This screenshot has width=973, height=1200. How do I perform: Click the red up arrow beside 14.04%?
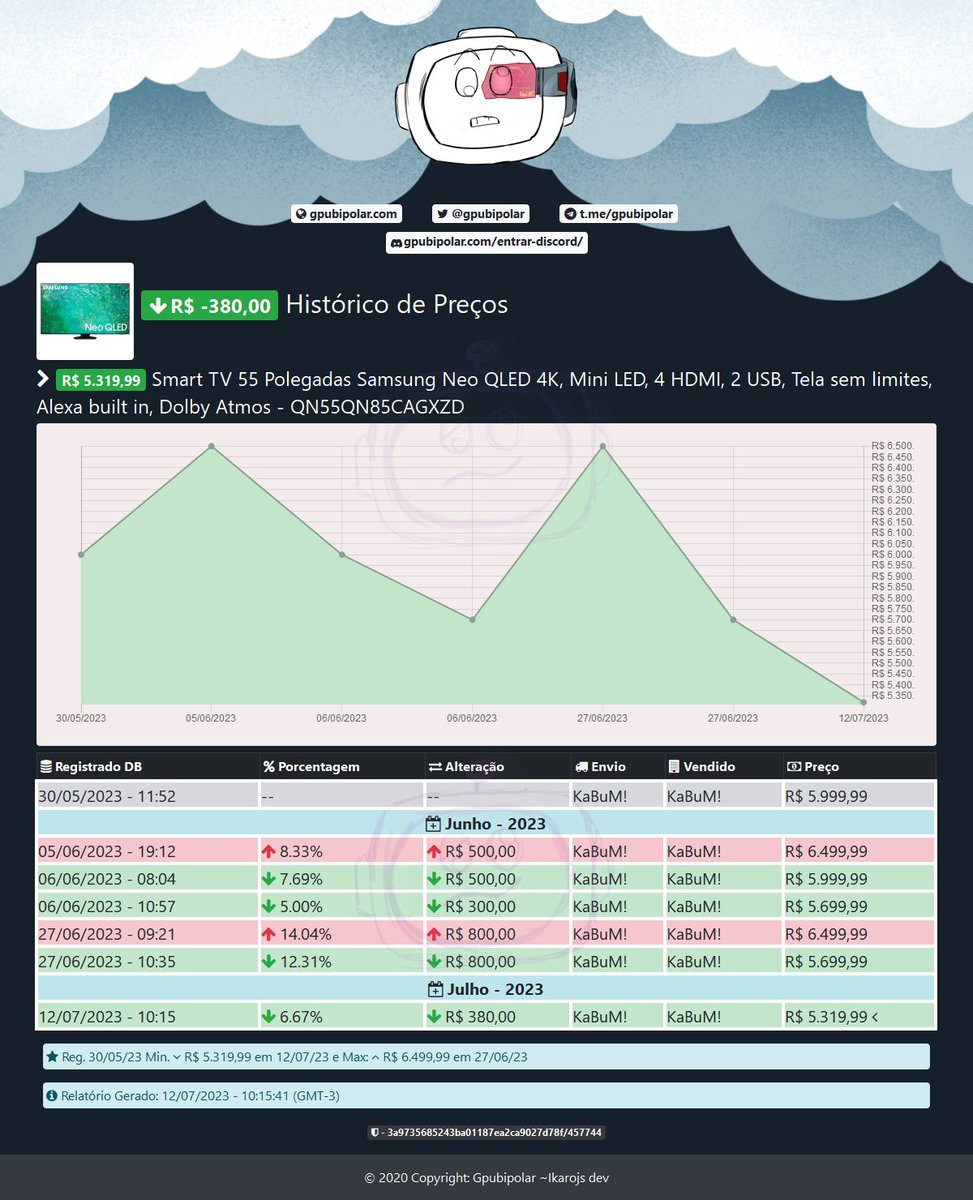(269, 934)
